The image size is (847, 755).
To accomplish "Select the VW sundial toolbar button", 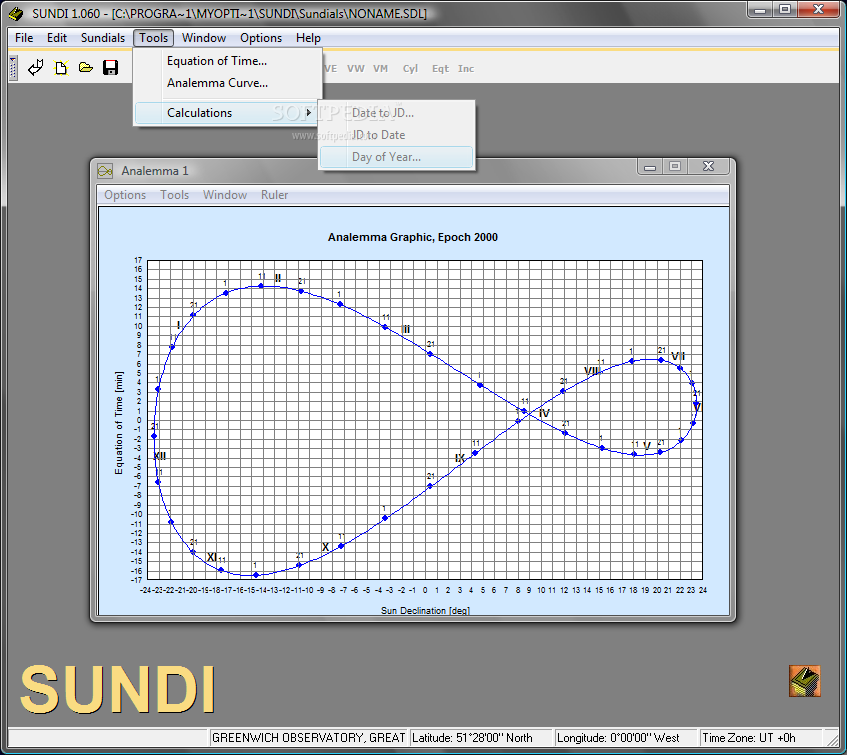I will coord(355,69).
